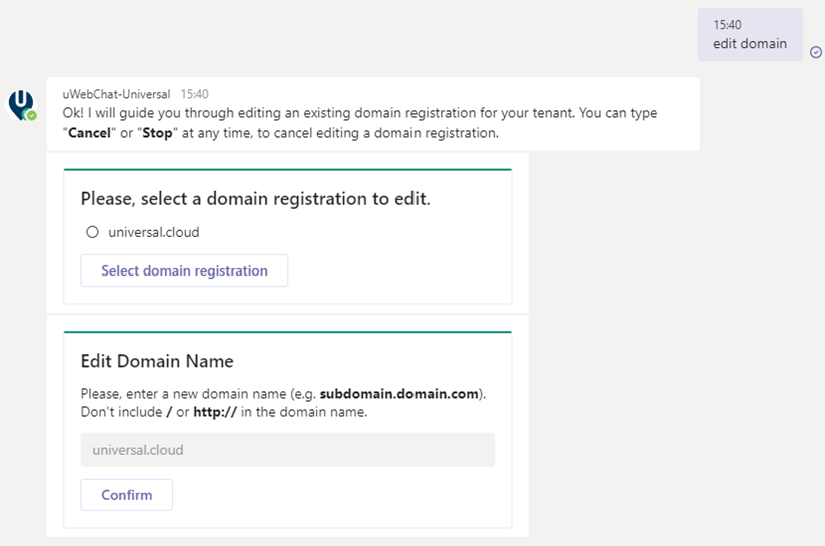Click the 15:40 timestamp beside the bot name
This screenshot has width=825, height=546.
(195, 94)
